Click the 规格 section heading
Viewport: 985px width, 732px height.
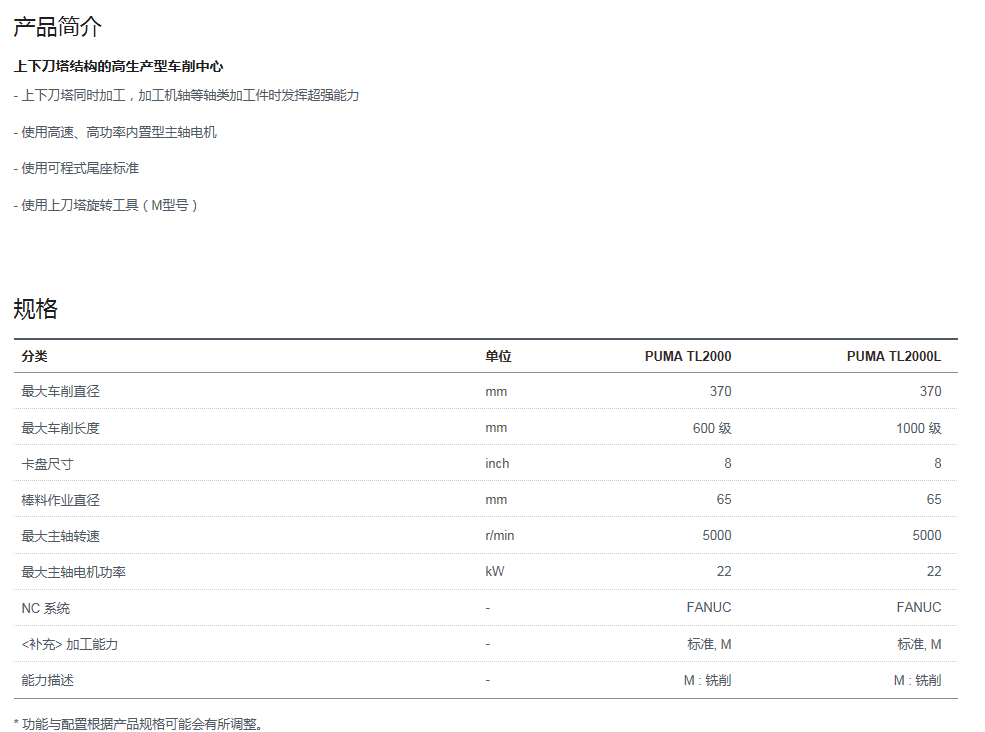click(x=36, y=309)
